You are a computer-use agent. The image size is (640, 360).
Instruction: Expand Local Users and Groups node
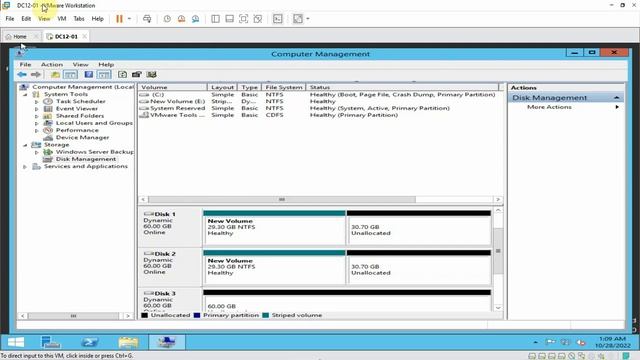pyautogui.click(x=37, y=123)
